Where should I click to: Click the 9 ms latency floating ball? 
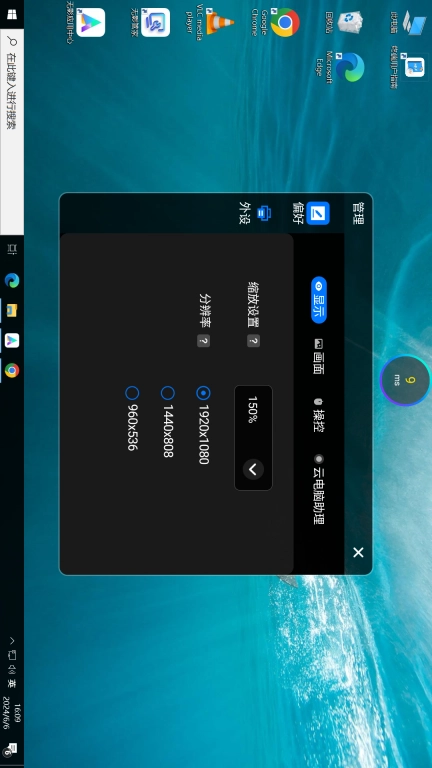click(x=405, y=380)
